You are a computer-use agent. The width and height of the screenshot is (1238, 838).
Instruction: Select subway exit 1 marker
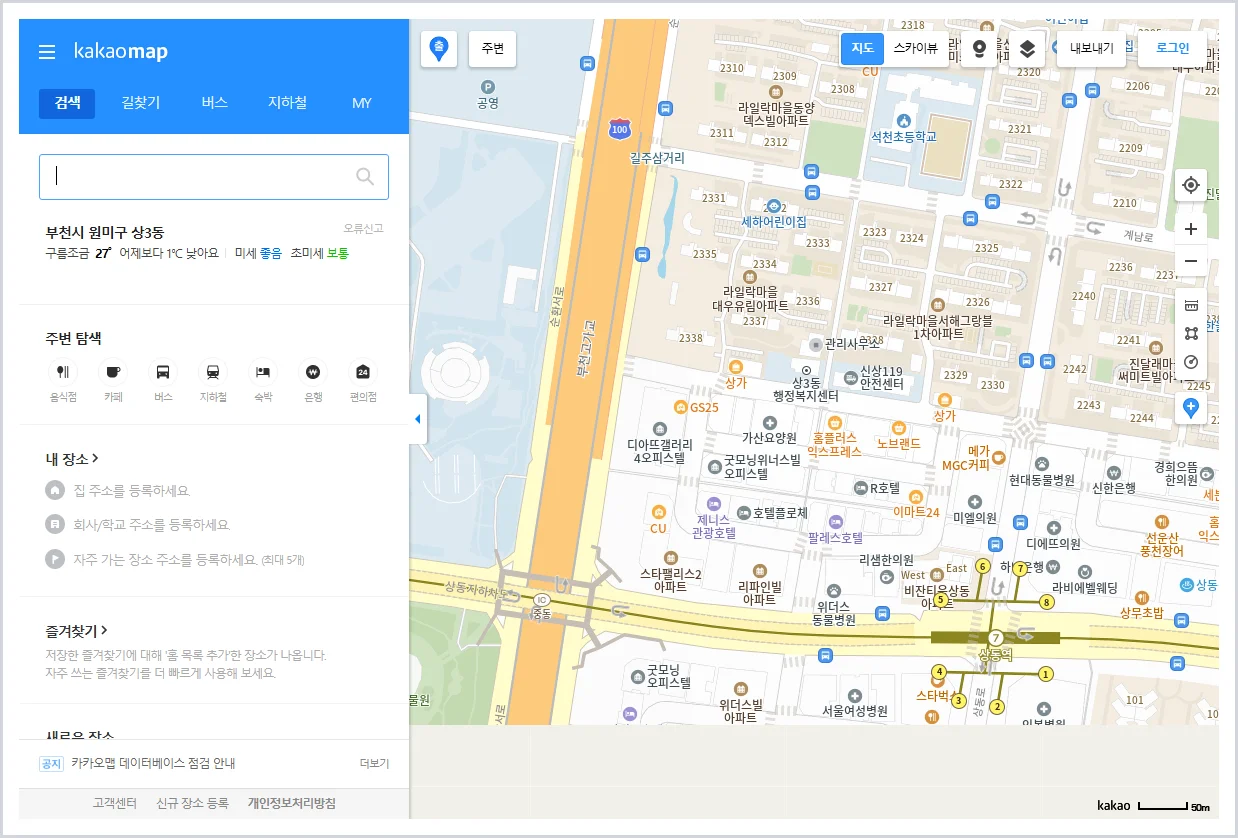click(1045, 674)
